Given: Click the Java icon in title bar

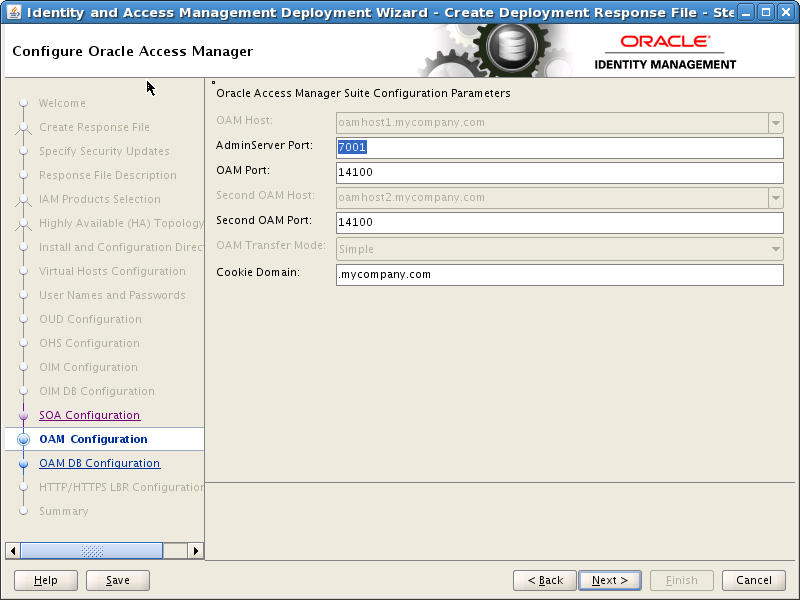Looking at the screenshot, I should pos(14,12).
